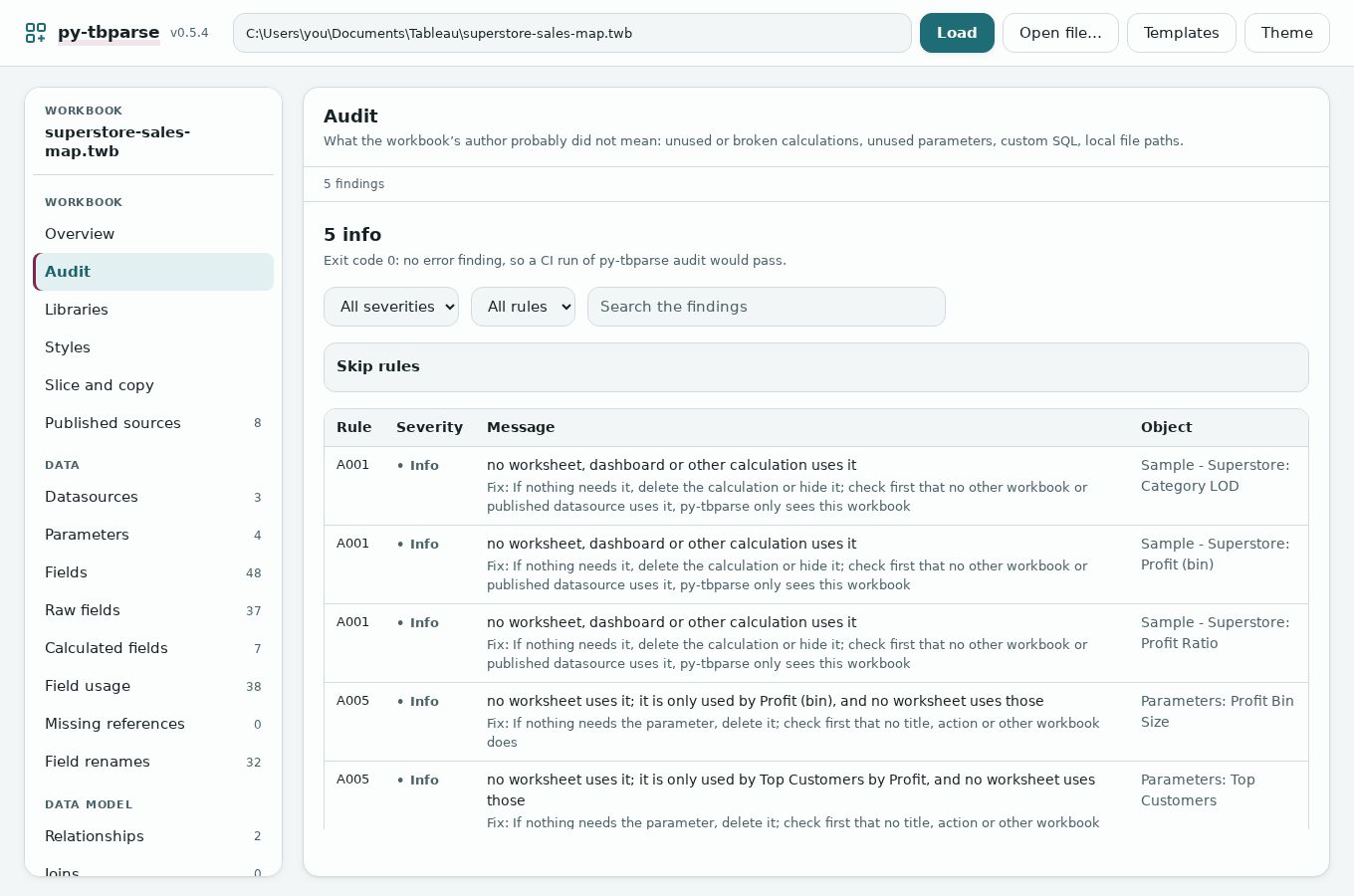
Task: Open Fields in the sidebar
Action: click(x=153, y=572)
